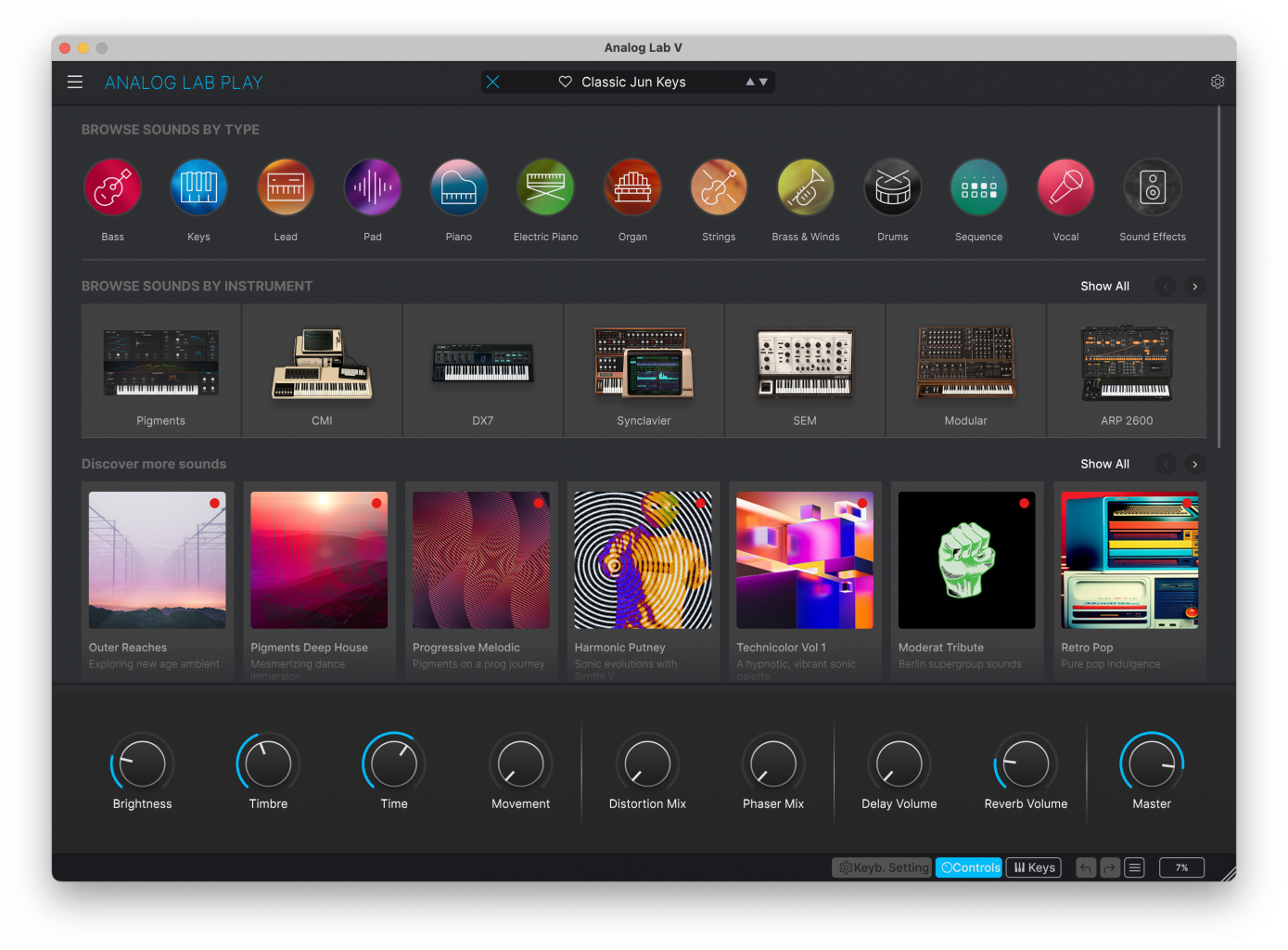Screen dimensions: 1288x950
Task: Open settings with the top-right gear icon
Action: [1218, 82]
